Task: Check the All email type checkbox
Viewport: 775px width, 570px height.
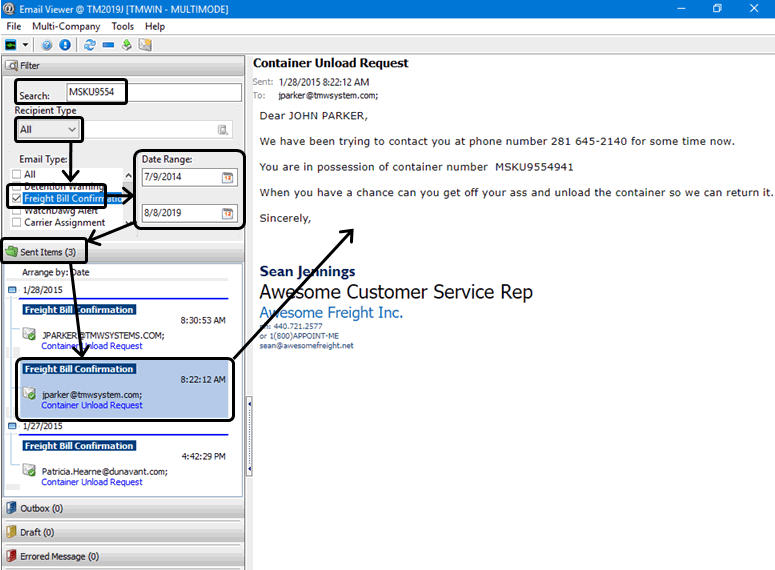Action: 16,175
